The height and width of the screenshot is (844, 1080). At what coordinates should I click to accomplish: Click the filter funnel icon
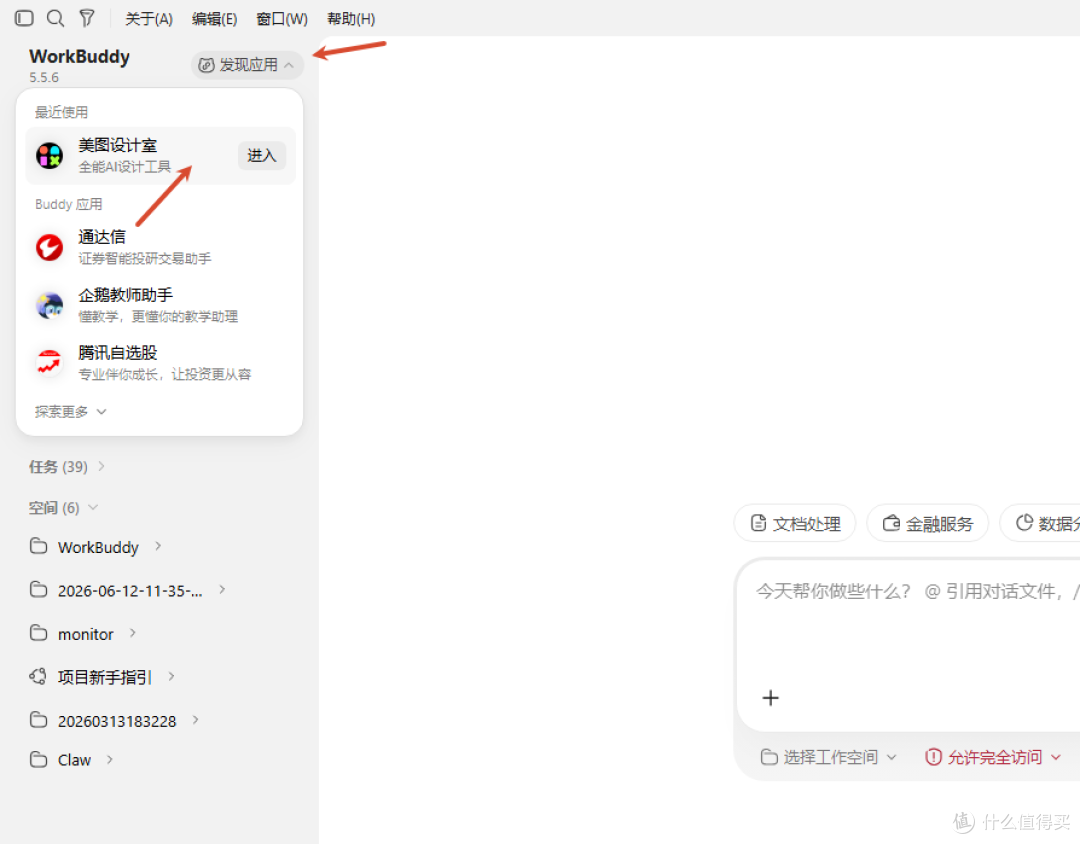pos(87,18)
